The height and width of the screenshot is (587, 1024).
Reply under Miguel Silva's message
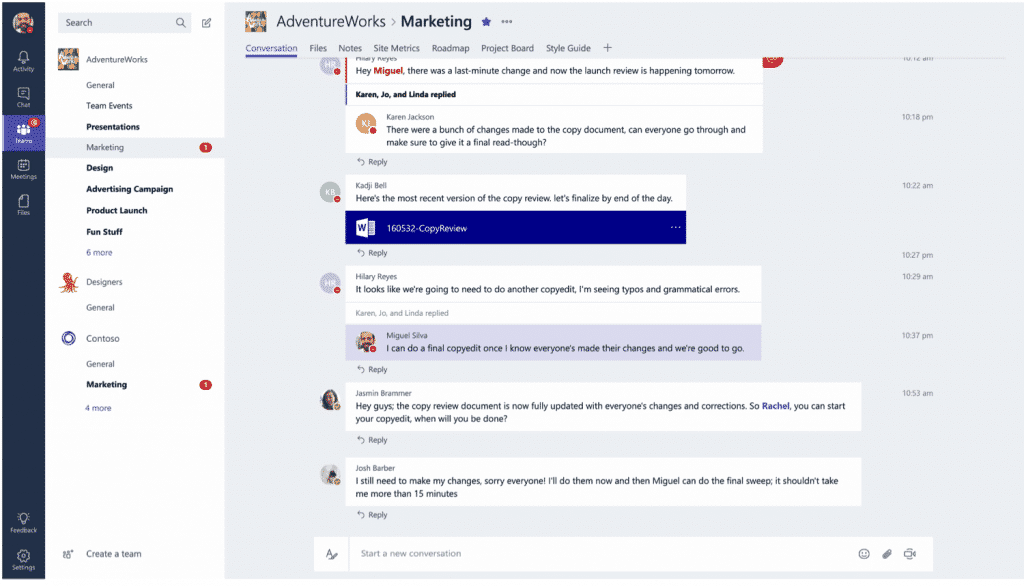click(372, 370)
